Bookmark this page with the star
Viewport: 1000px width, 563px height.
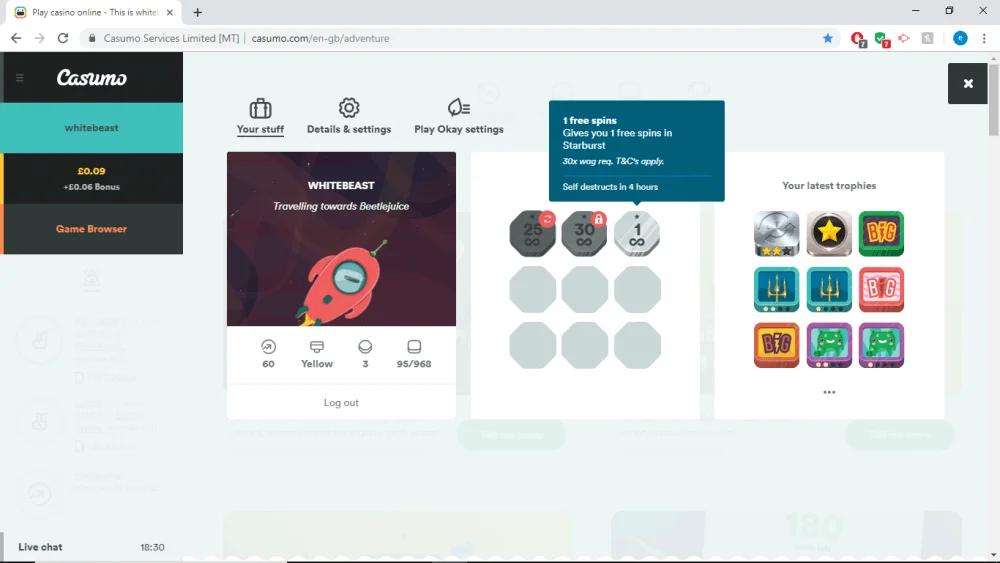[828, 38]
